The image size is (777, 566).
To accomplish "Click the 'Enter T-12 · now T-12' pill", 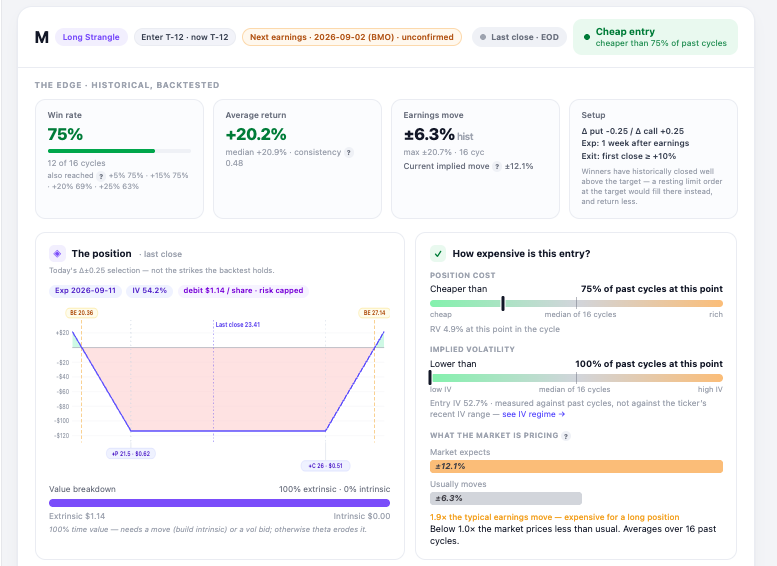I will [185, 37].
